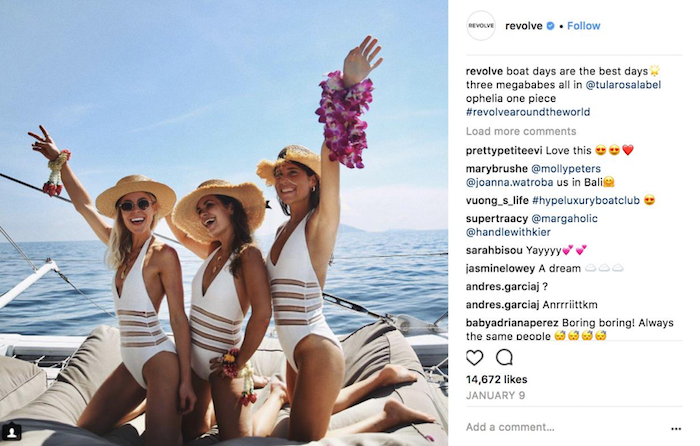Click the boat photo of three women
Image resolution: width=700 pixels, height=446 pixels.
point(224,222)
